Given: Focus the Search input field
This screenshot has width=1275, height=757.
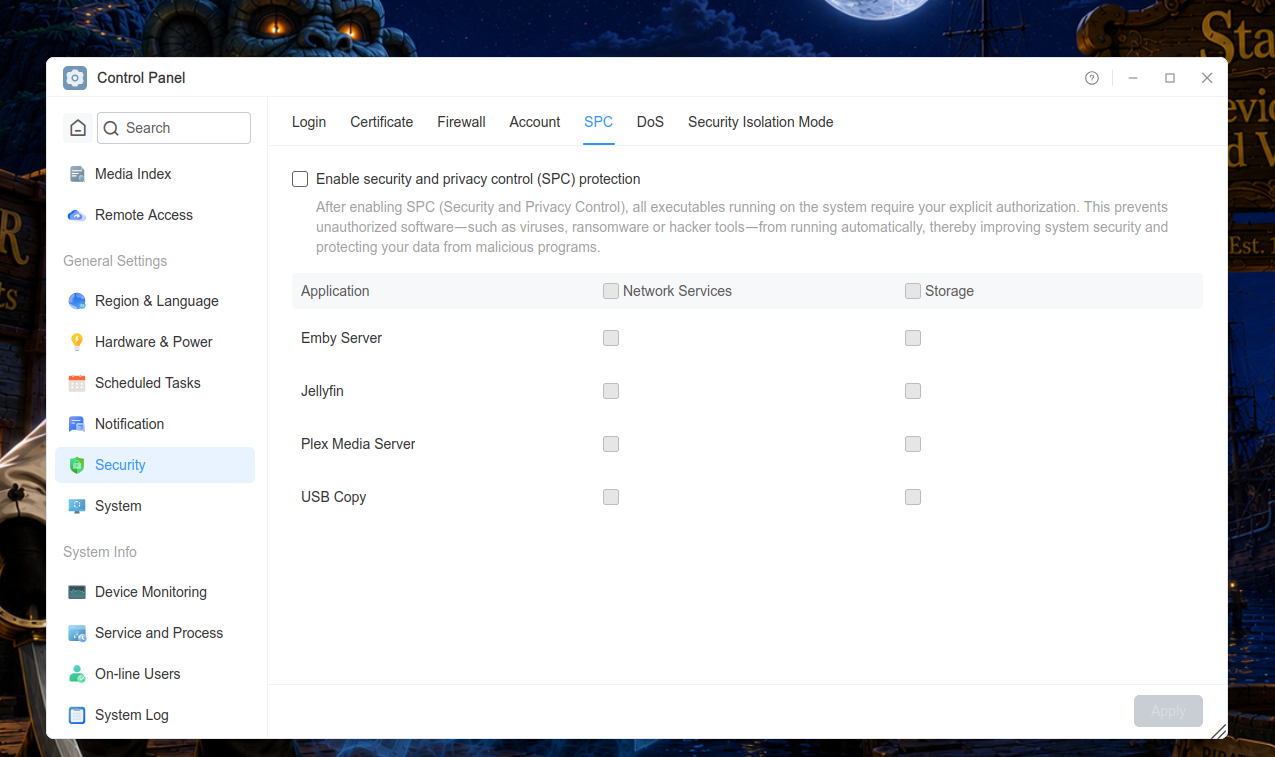Looking at the screenshot, I should (x=174, y=128).
